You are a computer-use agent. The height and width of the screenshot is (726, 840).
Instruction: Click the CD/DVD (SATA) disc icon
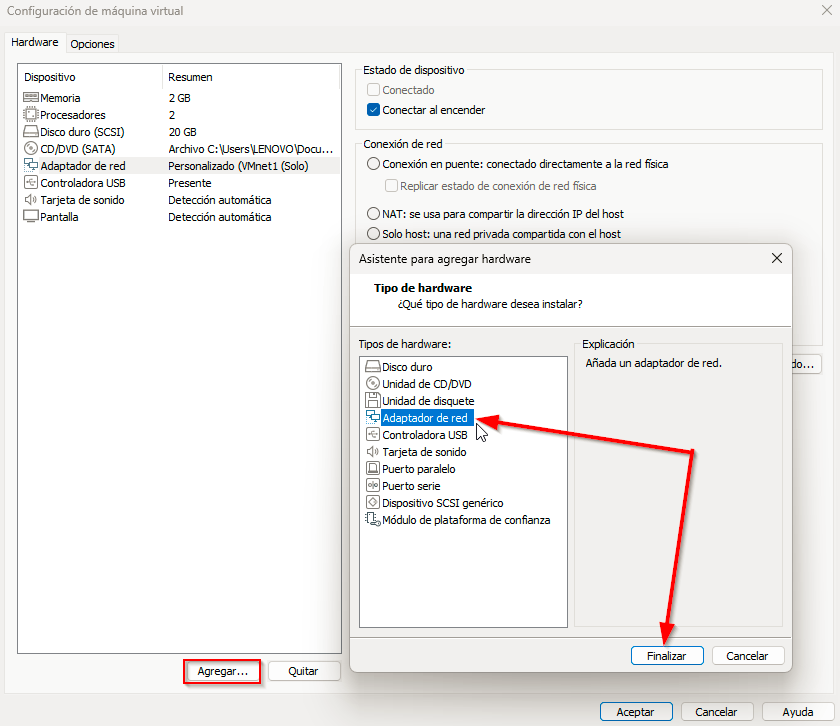tap(30, 149)
